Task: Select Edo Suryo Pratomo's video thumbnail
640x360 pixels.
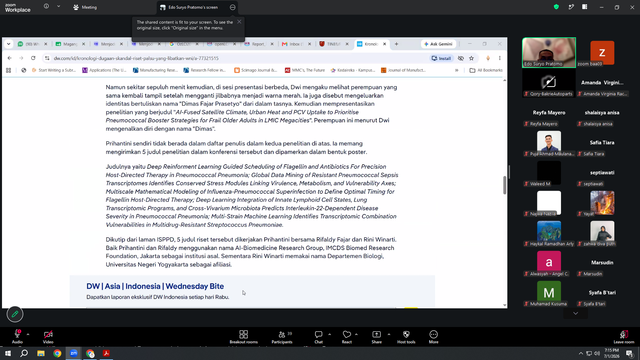Action: 549,53
